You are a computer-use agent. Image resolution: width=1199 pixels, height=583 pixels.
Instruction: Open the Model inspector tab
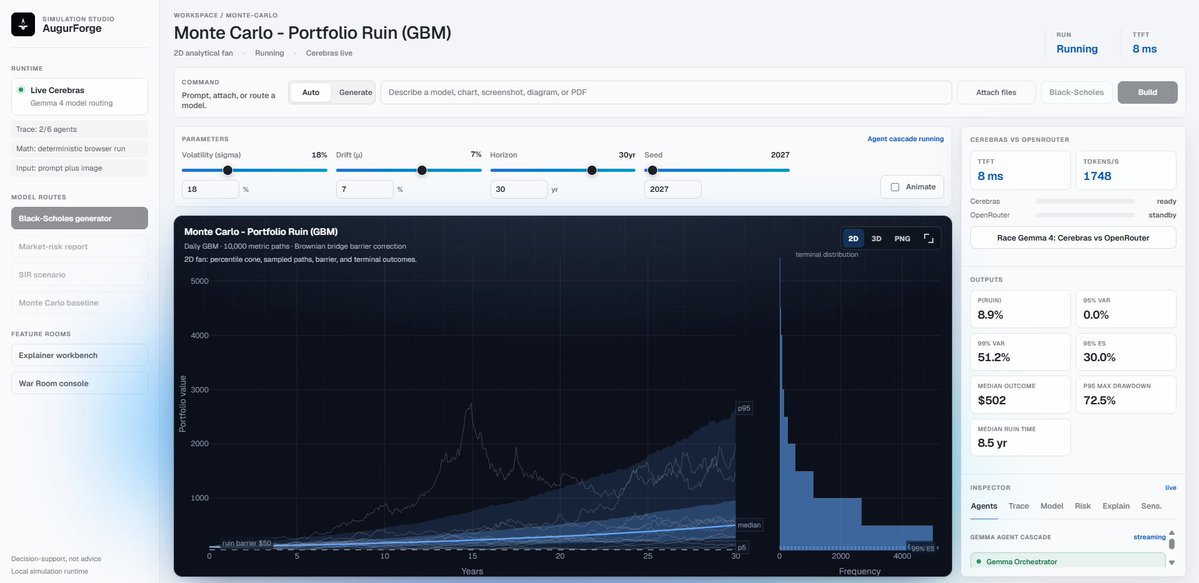coord(1051,506)
